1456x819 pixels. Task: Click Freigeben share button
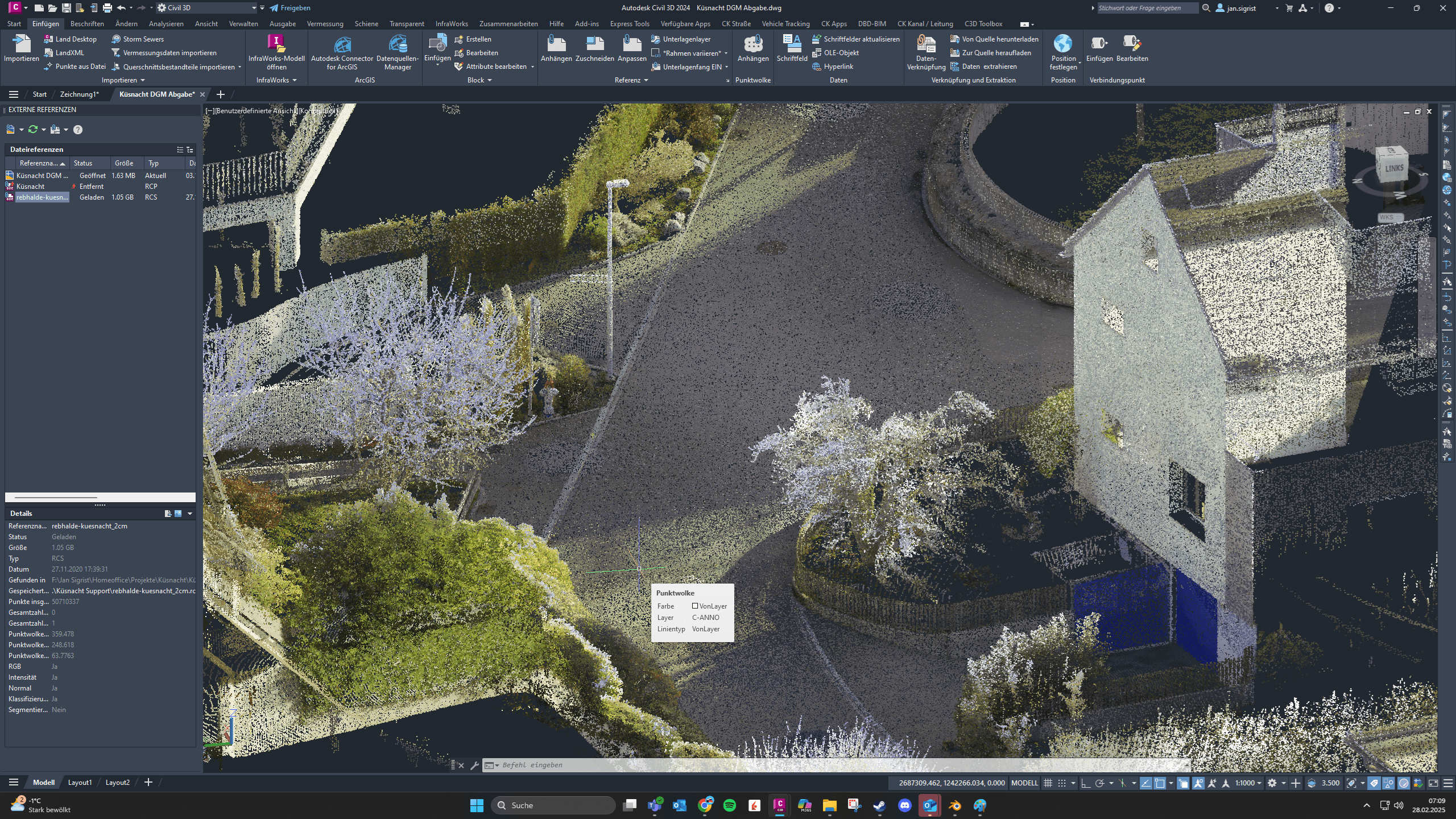(290, 8)
